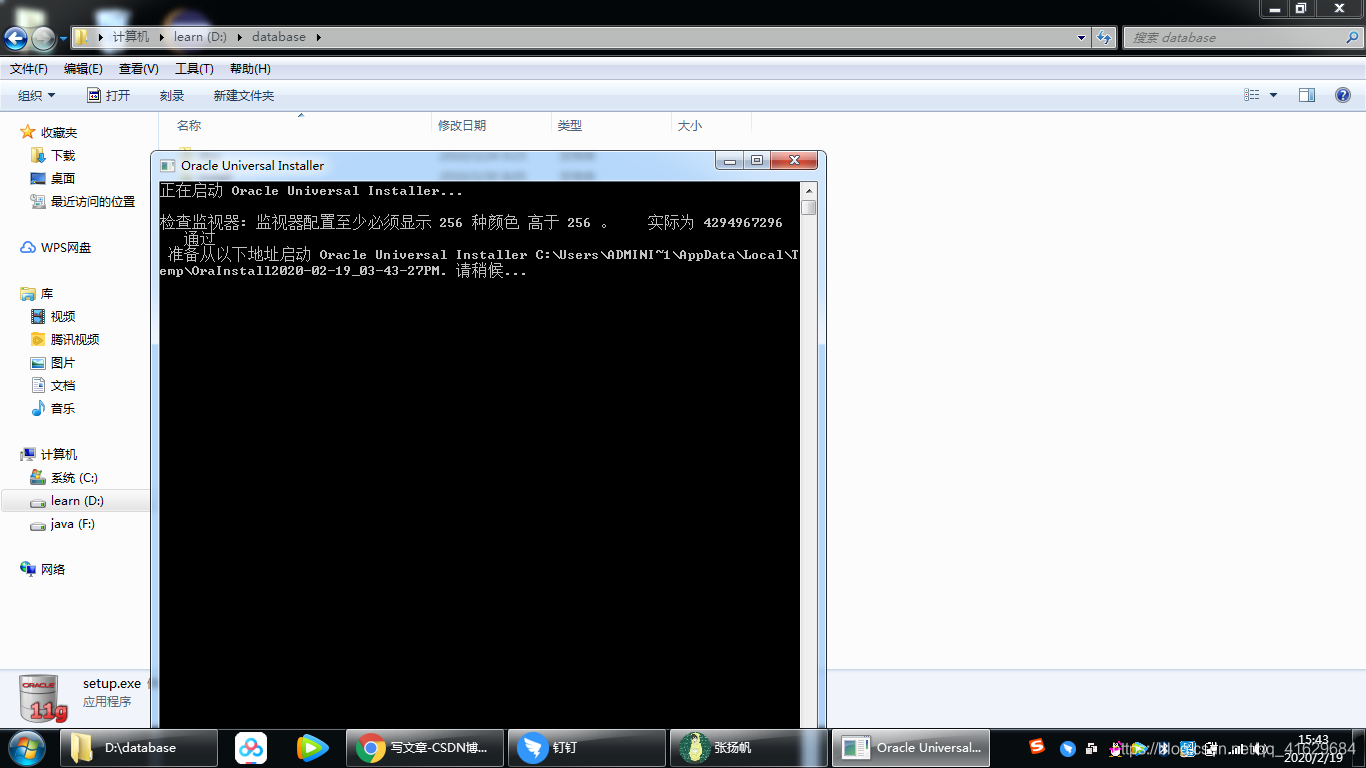Click the 打开 toolbar button
This screenshot has height=768, width=1366.
108,96
